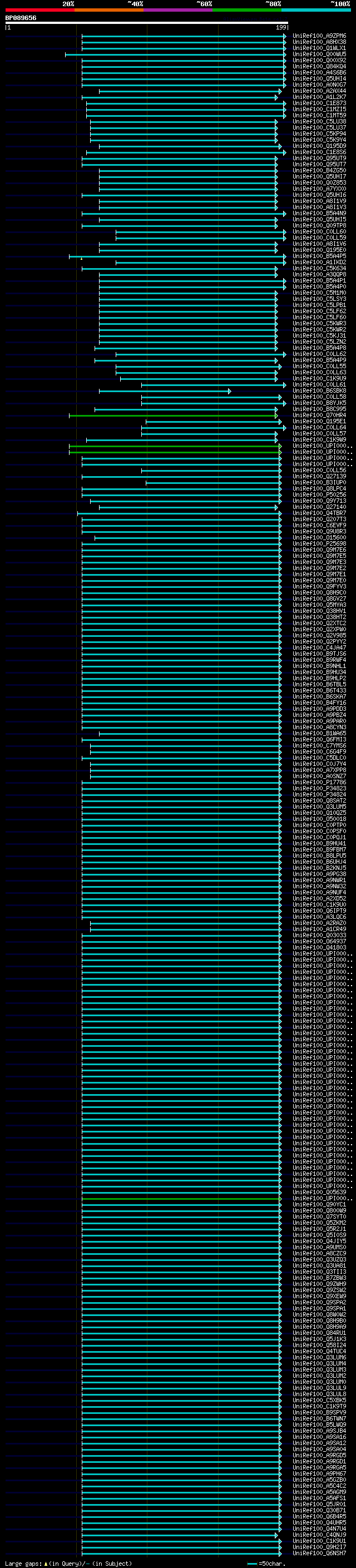Select the UniRef100_Q10QZ5 label
This screenshot has width=356, height=1568.
pos(319,813)
